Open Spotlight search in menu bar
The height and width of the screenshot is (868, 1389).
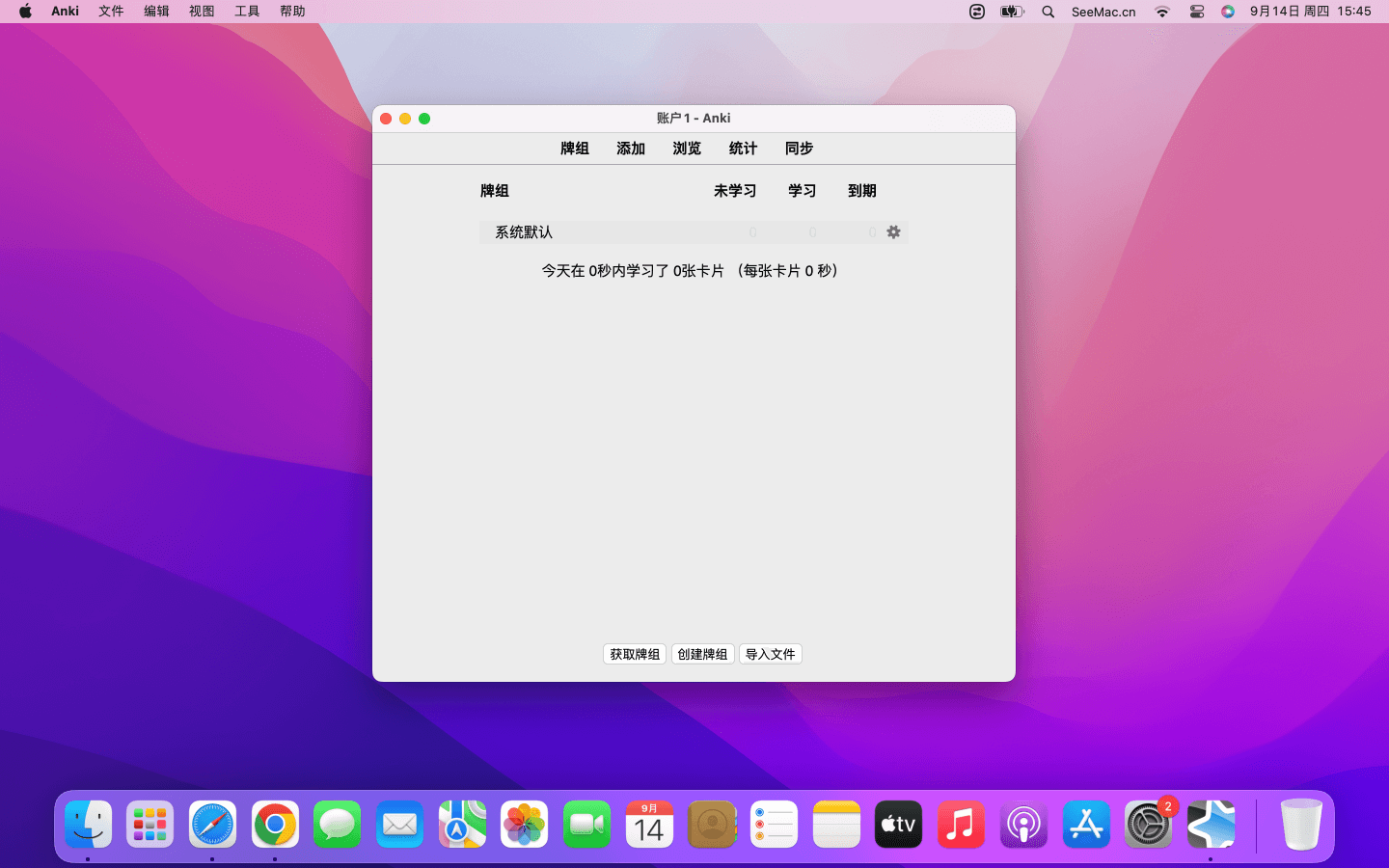pos(1048,12)
